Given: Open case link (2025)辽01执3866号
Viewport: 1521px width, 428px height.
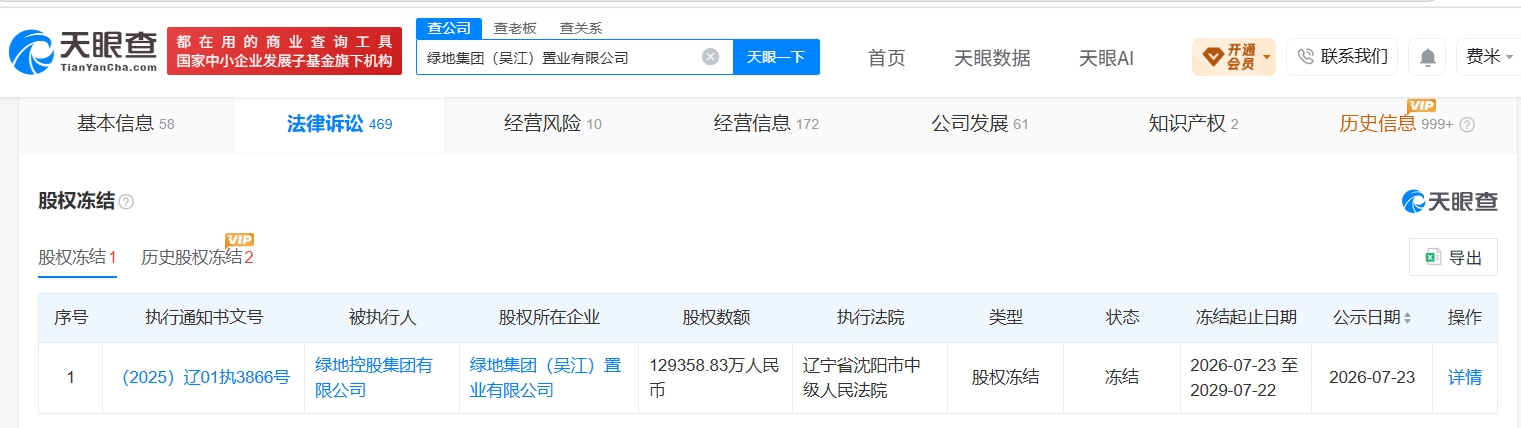Looking at the screenshot, I should tap(204, 378).
